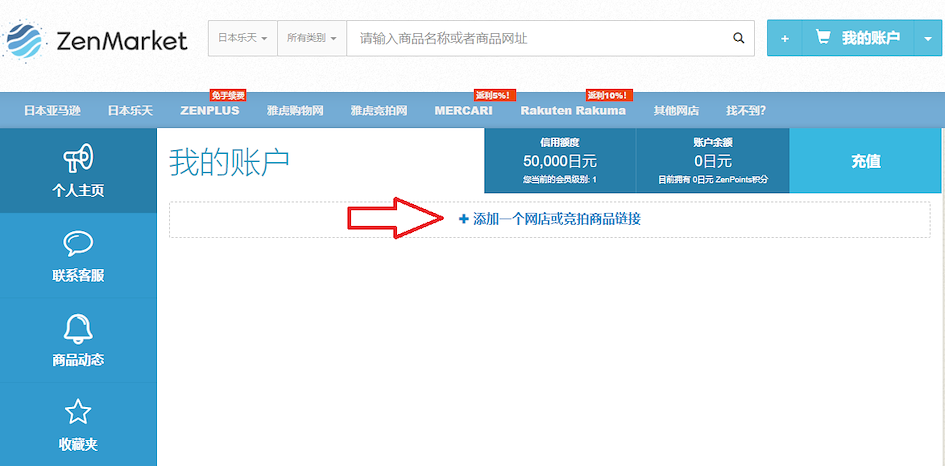Image resolution: width=945 pixels, height=466 pixels.
Task: Open the 雅虎购物网 nav item
Action: (x=295, y=110)
